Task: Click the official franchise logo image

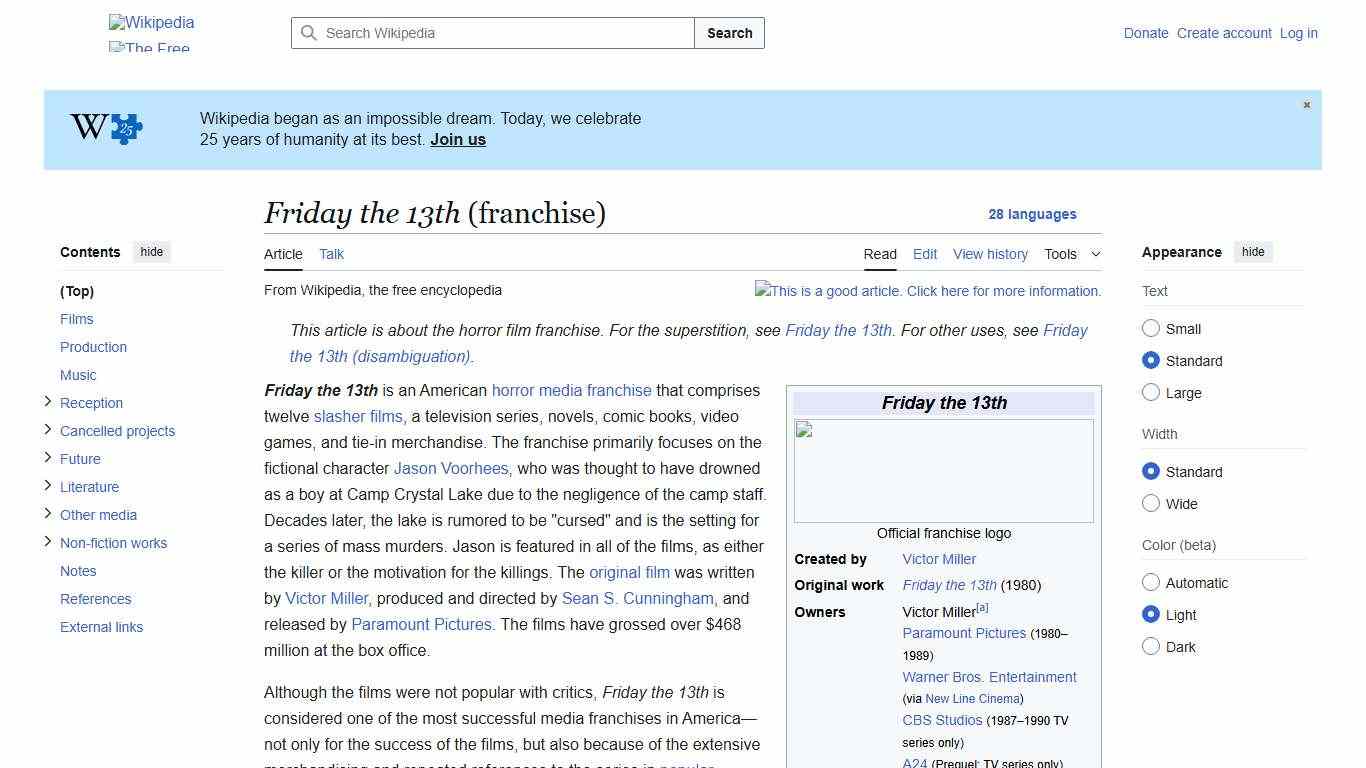Action: [x=943, y=470]
